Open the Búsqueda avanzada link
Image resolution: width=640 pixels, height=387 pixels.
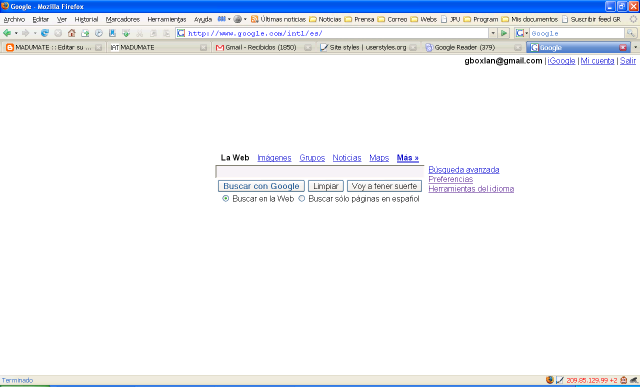464,169
